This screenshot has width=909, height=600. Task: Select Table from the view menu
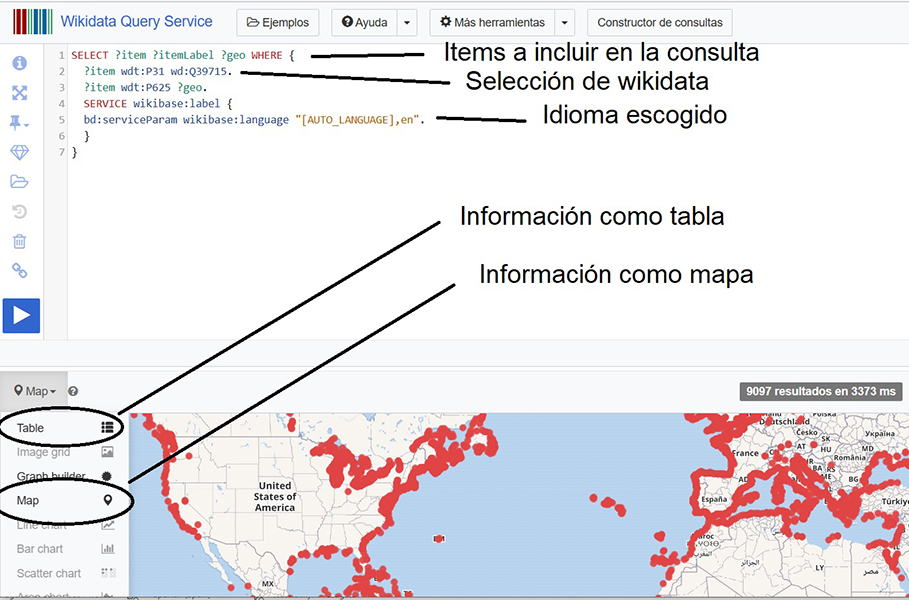pyautogui.click(x=31, y=428)
